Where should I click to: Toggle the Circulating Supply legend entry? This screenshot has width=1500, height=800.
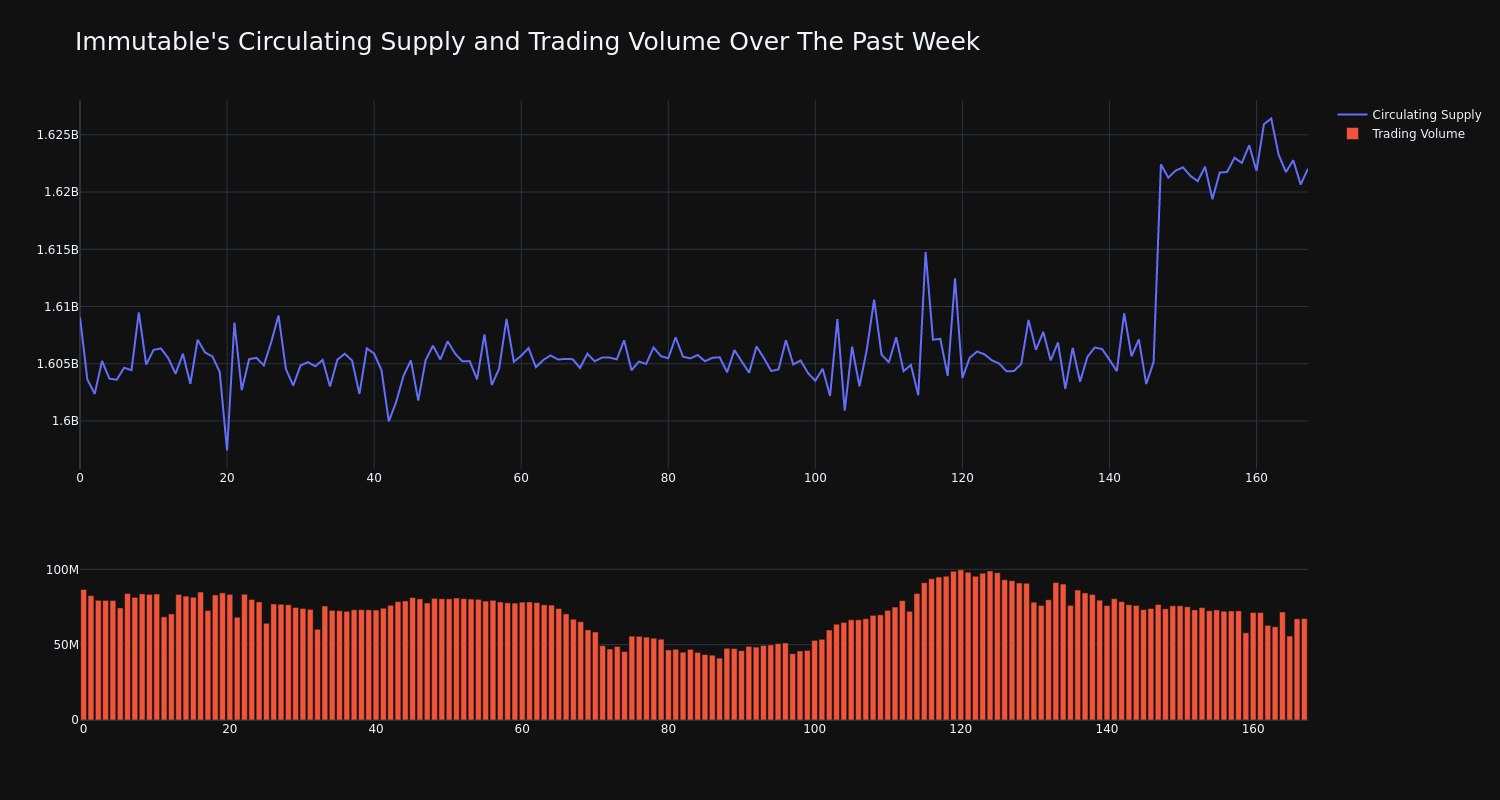coord(1409,115)
